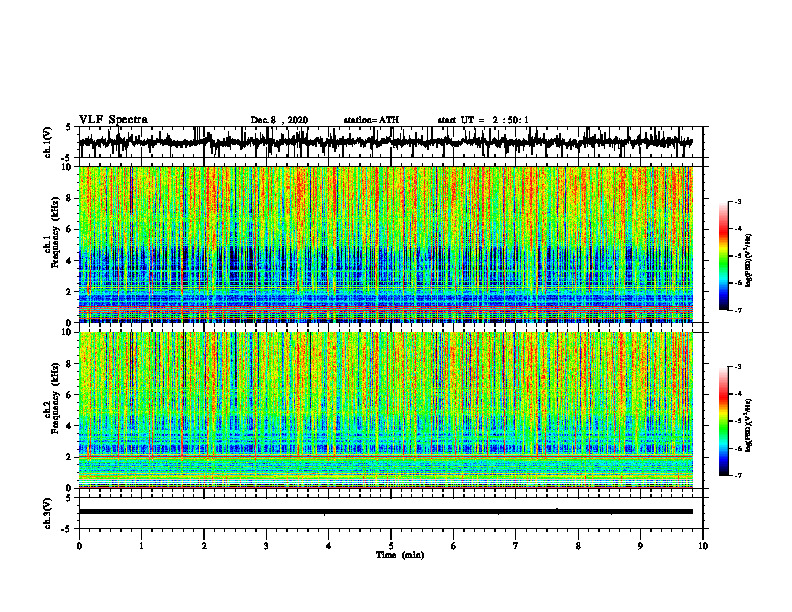Screen dimensions: 792x612
Task: Click the time axis tick "10"
Action: tap(703, 546)
